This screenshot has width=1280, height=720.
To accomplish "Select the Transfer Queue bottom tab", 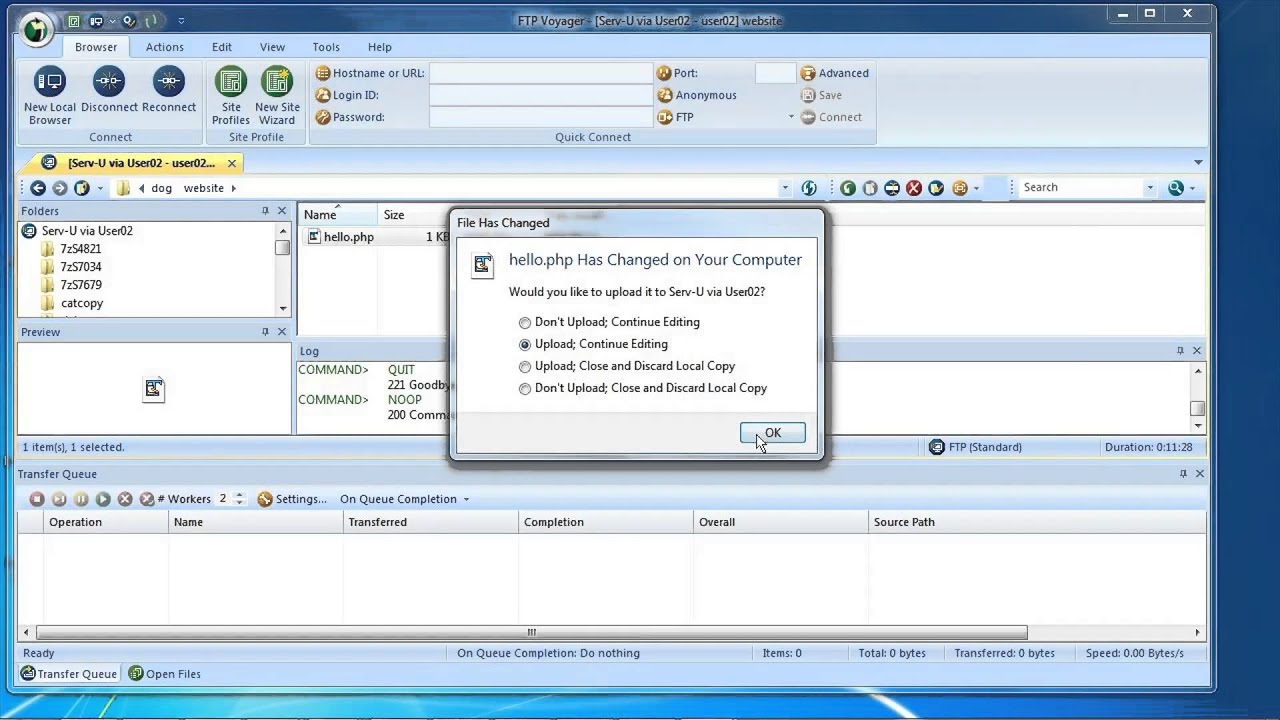I will [x=69, y=674].
